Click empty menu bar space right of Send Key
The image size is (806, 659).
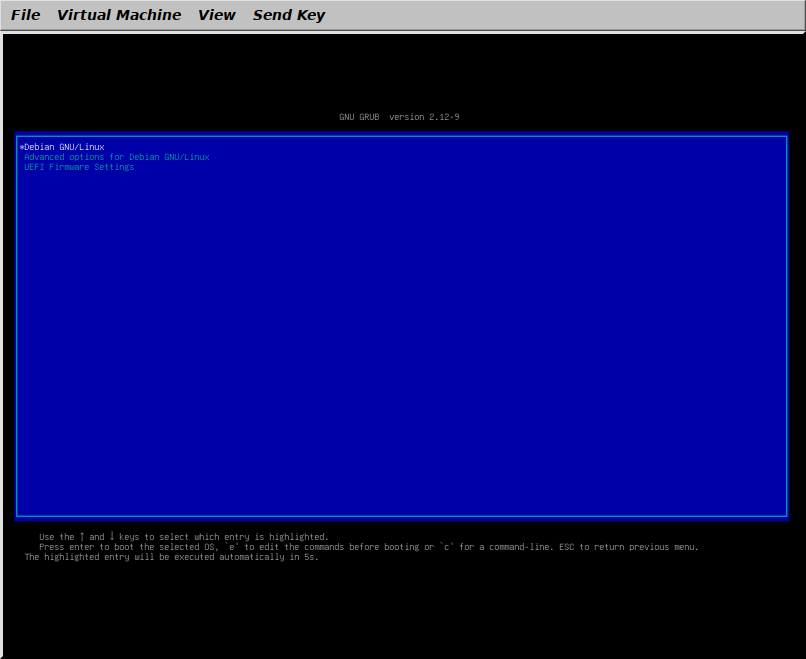[560, 15]
